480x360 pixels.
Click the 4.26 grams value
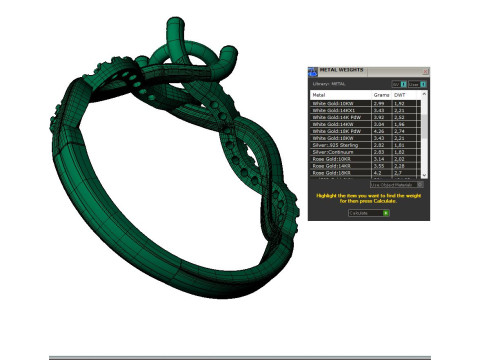coord(379,131)
